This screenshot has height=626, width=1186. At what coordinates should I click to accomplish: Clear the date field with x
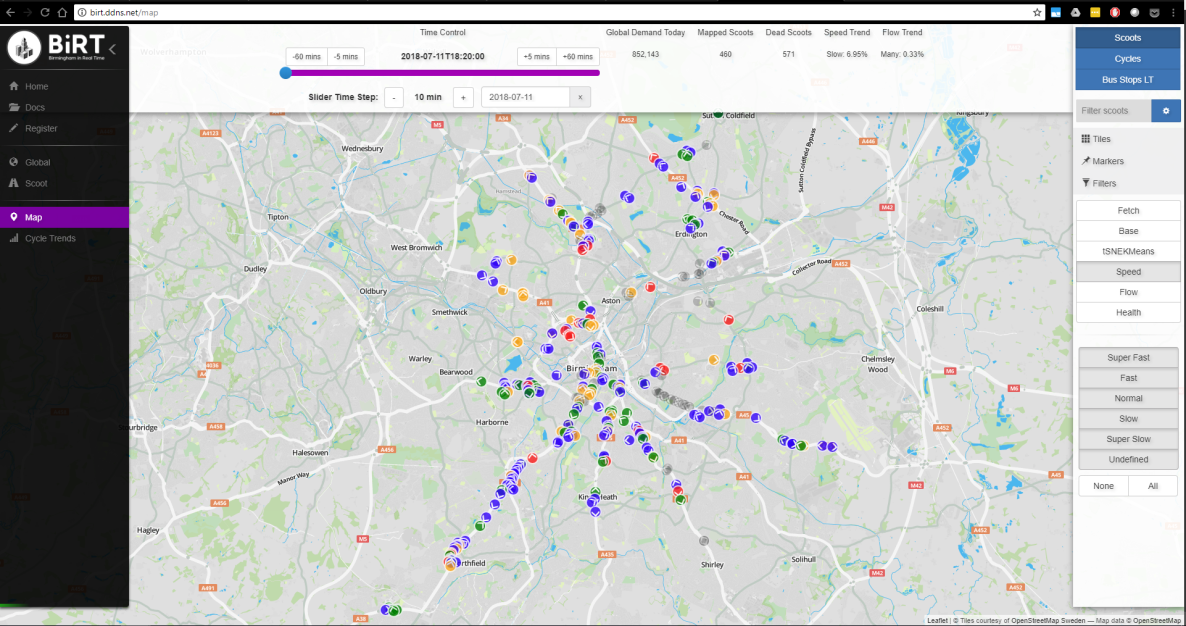coord(580,98)
